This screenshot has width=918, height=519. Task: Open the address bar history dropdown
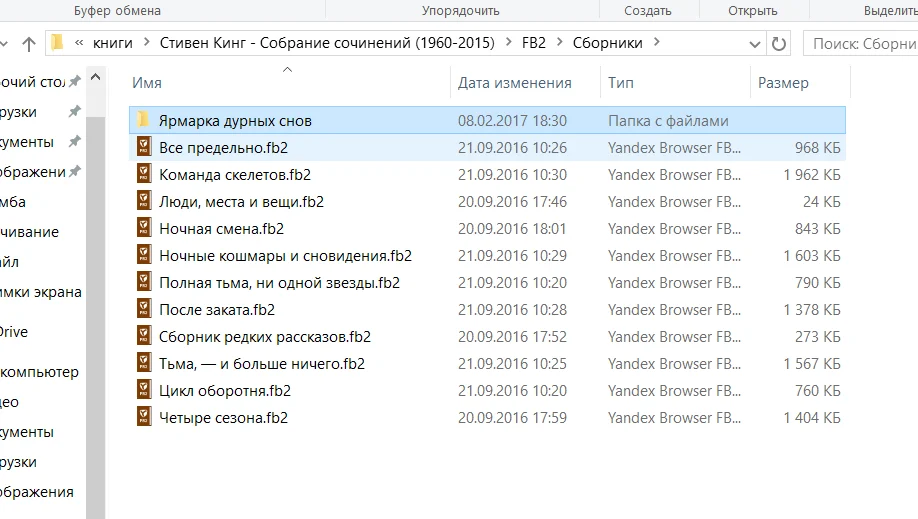tap(755, 44)
